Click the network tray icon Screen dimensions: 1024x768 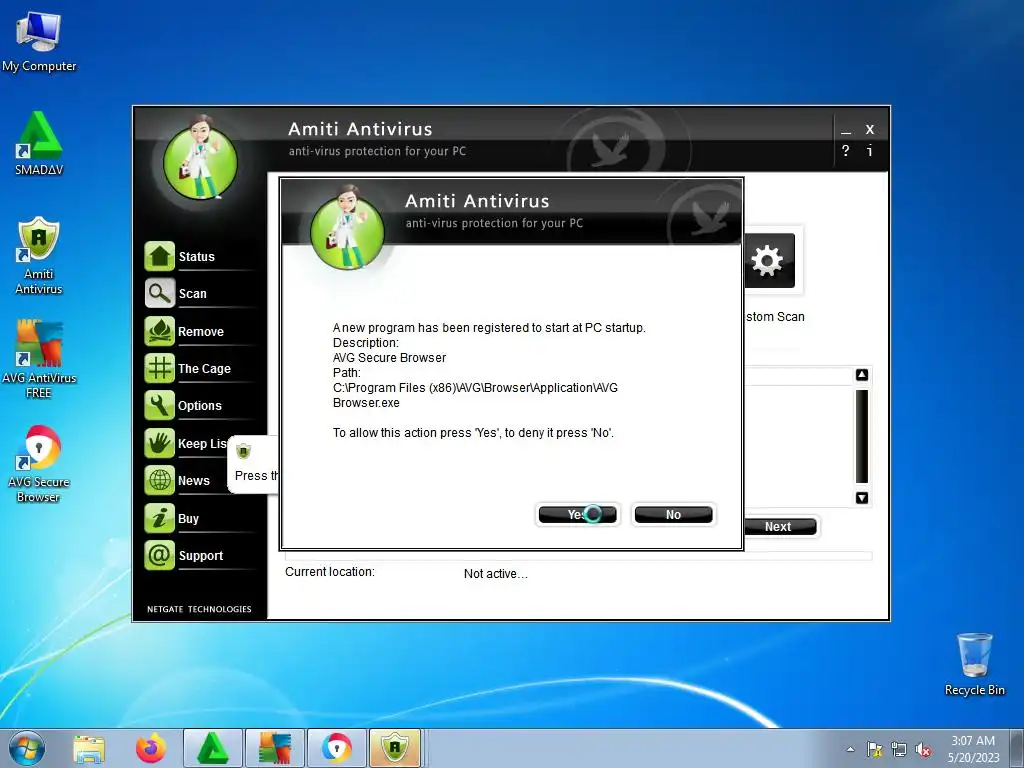coord(899,750)
